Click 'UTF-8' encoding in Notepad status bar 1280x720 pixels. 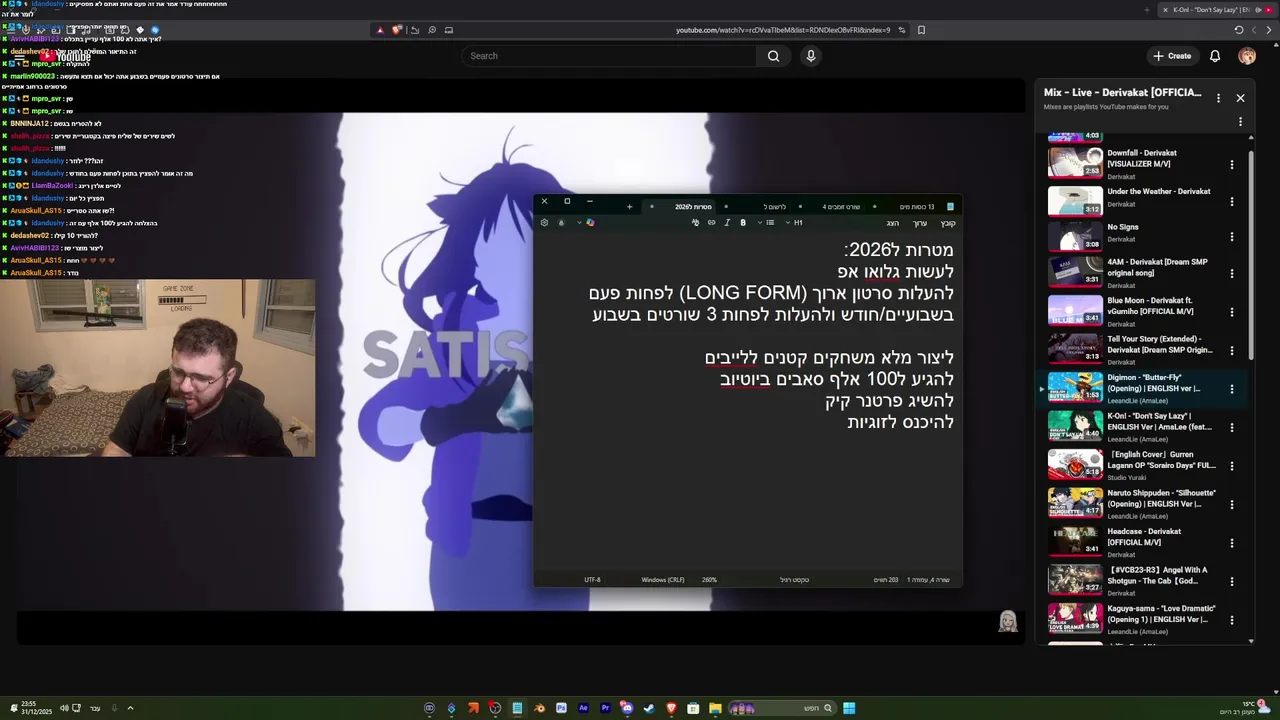point(592,580)
